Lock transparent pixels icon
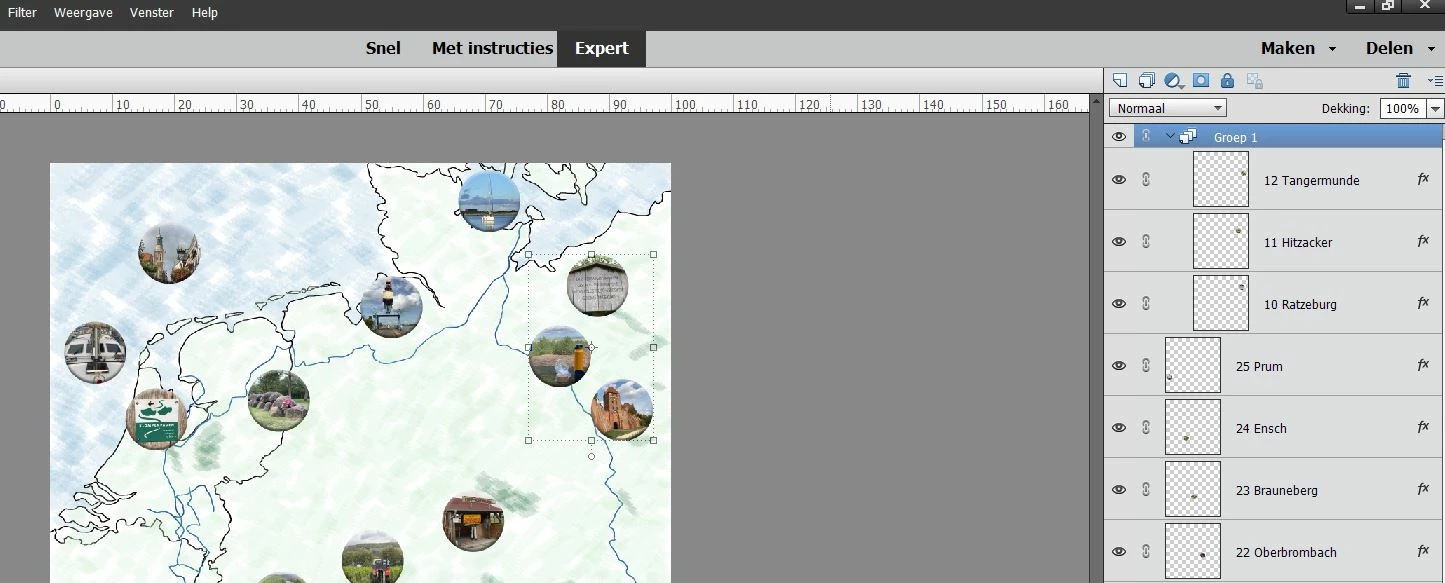The image size is (1445, 583). coord(1254,81)
